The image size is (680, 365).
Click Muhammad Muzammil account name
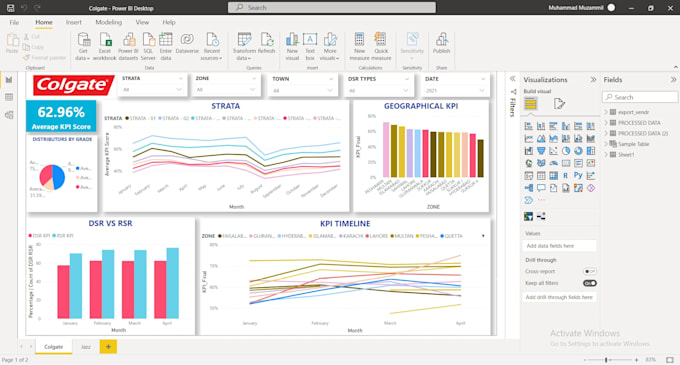point(575,8)
